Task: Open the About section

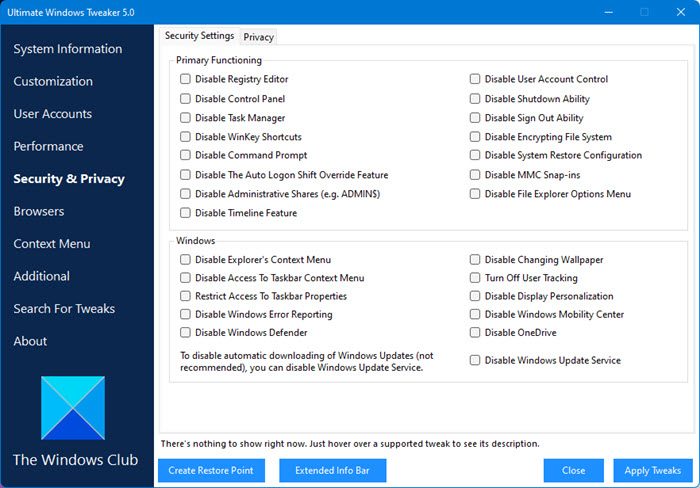Action: point(30,341)
